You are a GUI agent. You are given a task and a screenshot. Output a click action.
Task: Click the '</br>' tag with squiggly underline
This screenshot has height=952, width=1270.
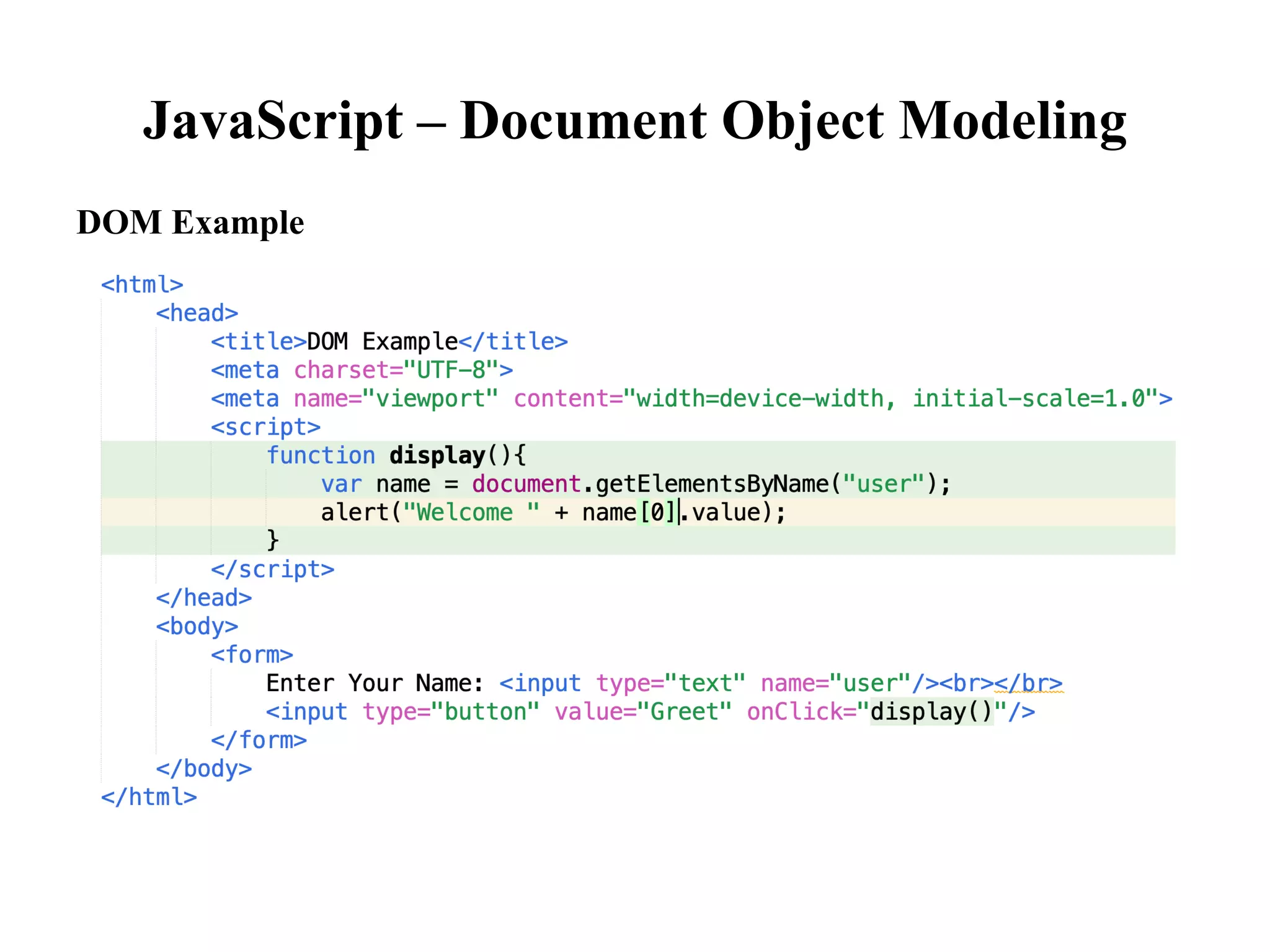1029,683
